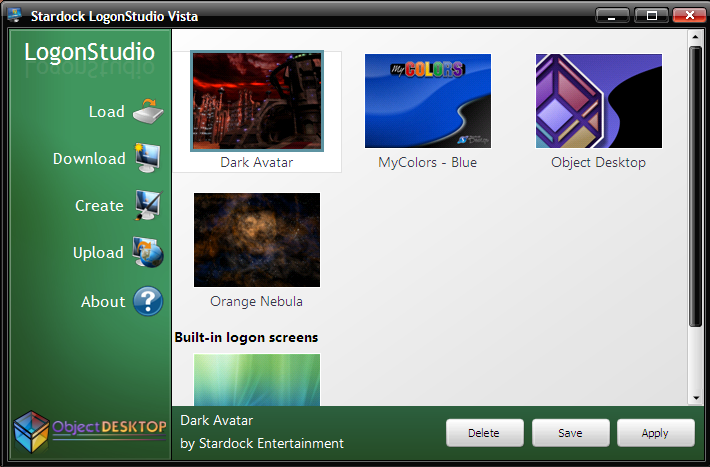
Task: Click the "Dark Avatar" caption under thumbnail
Action: 257,162
